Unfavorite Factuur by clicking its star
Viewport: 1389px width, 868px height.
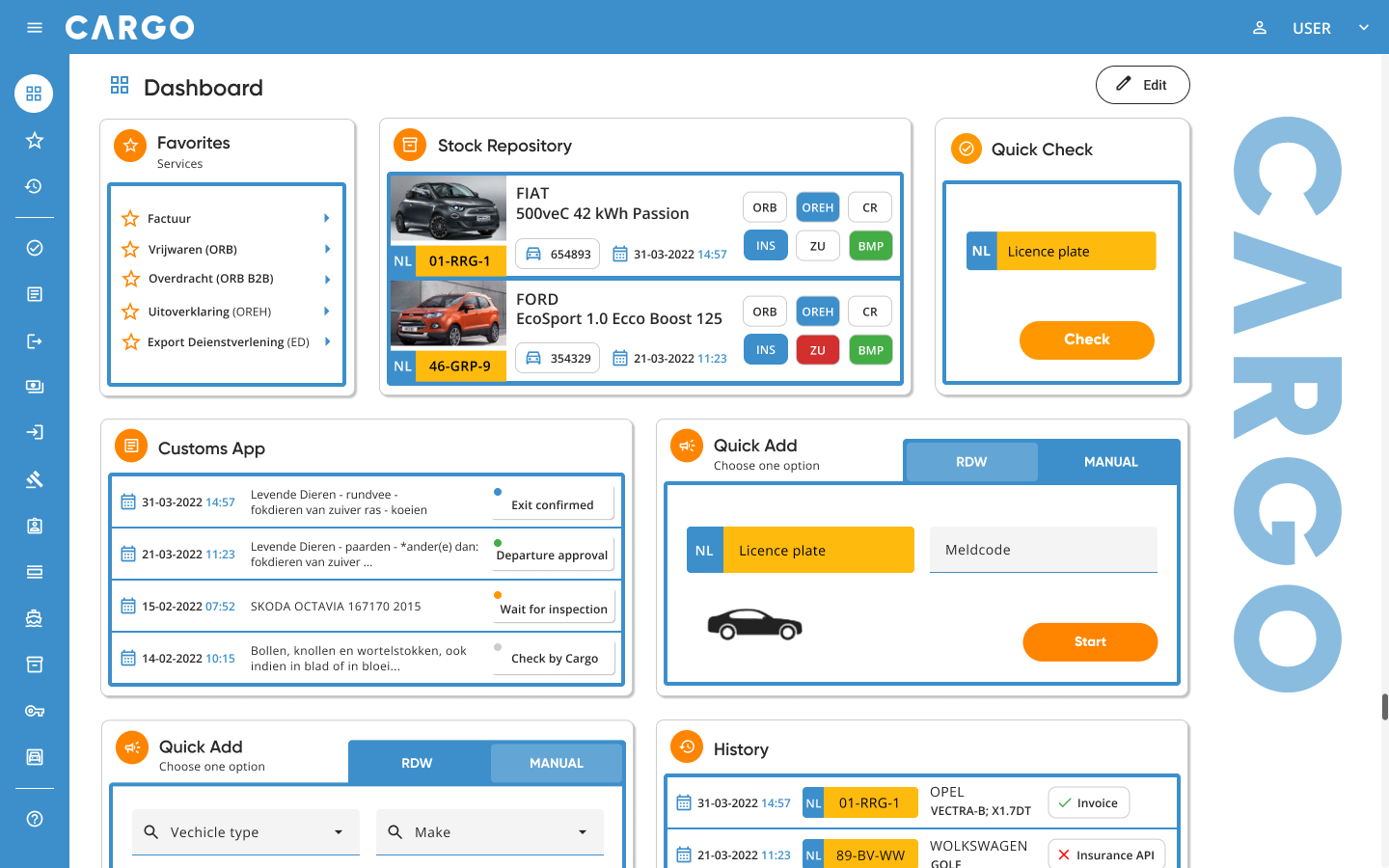130,219
